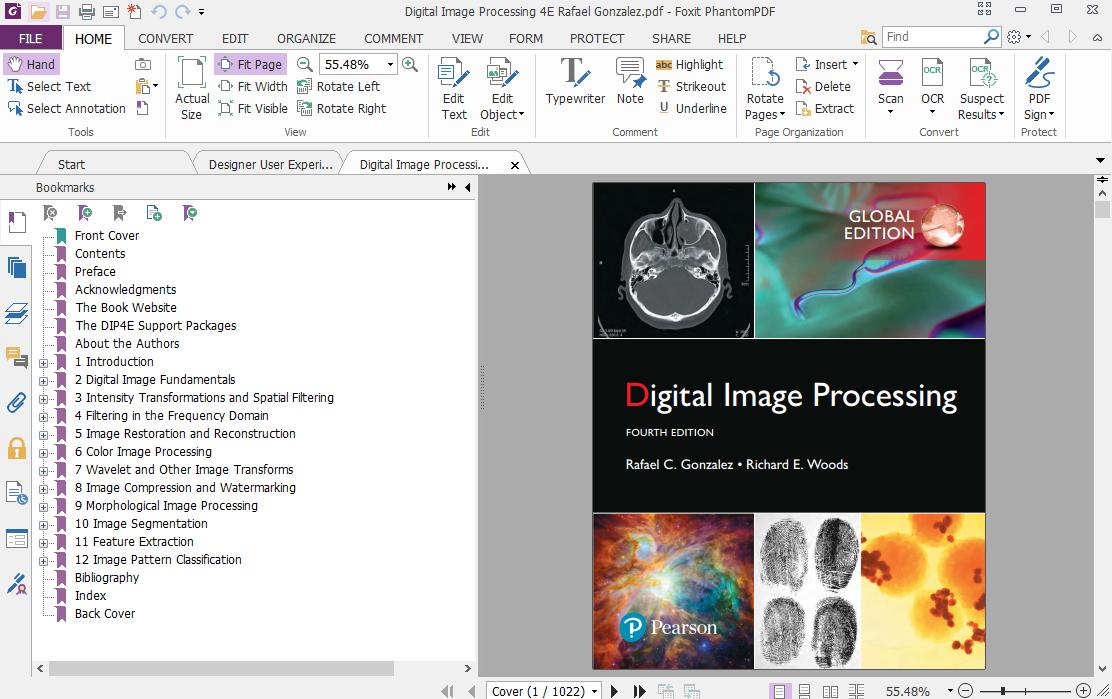Click the PDF Sign button
This screenshot has height=699, width=1112.
point(1039,89)
